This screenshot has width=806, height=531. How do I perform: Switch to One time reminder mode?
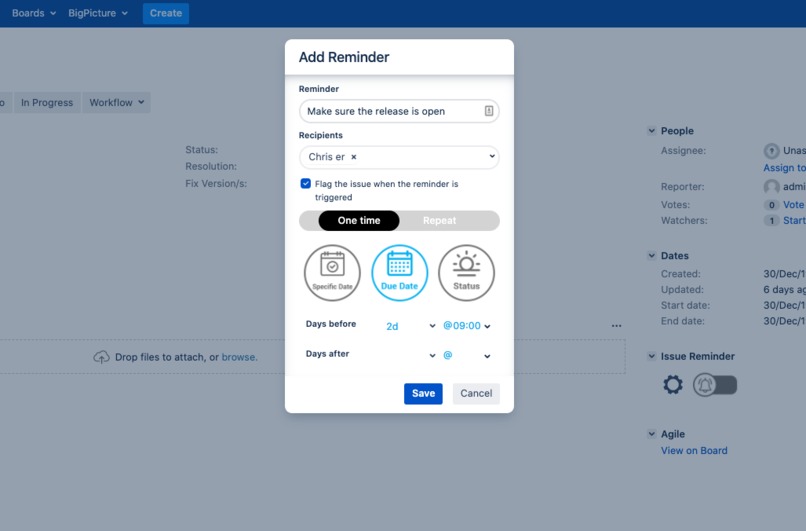pyautogui.click(x=359, y=221)
